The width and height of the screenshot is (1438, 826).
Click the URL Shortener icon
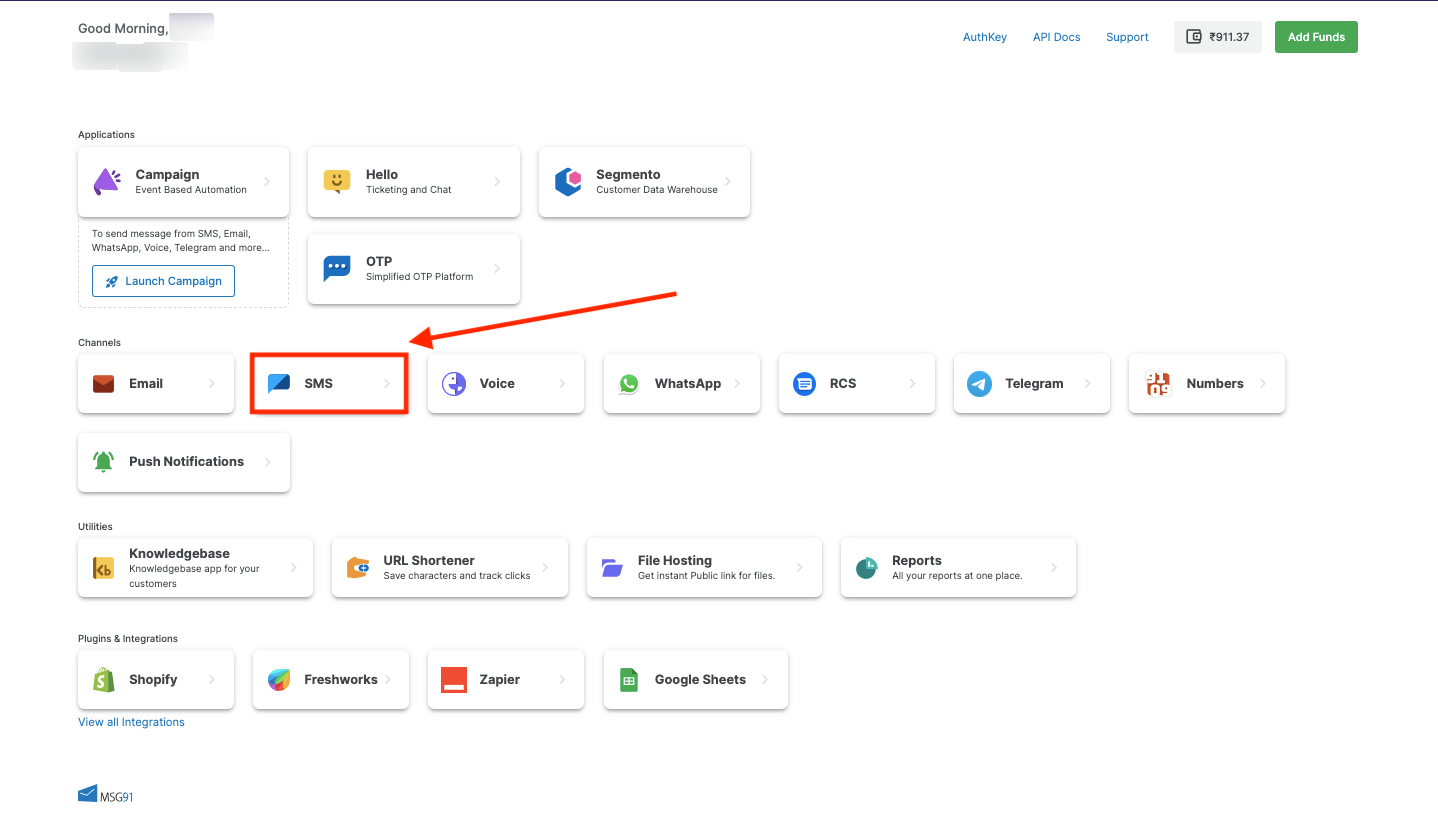click(358, 568)
